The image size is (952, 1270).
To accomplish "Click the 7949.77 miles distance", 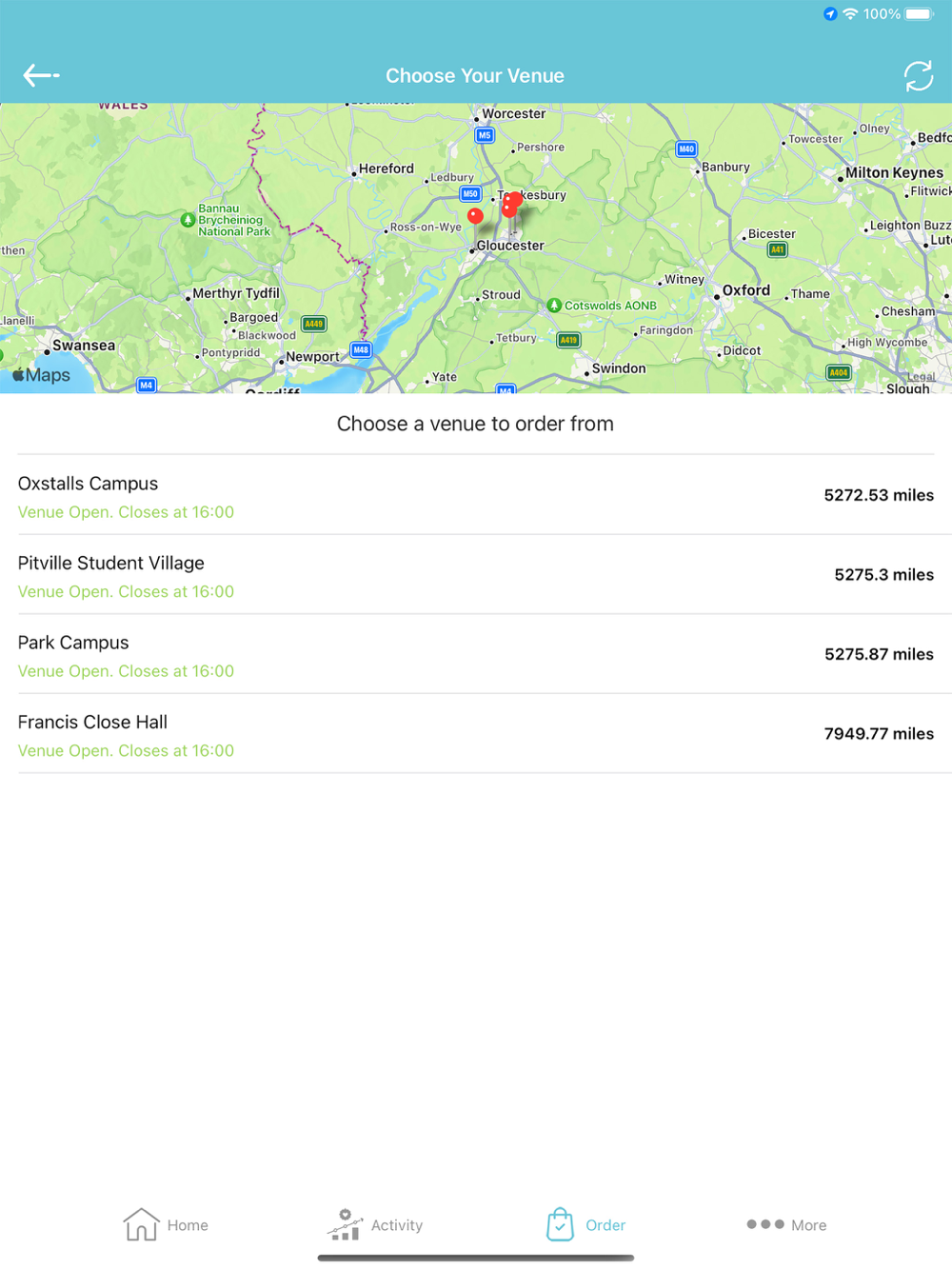I will (879, 734).
